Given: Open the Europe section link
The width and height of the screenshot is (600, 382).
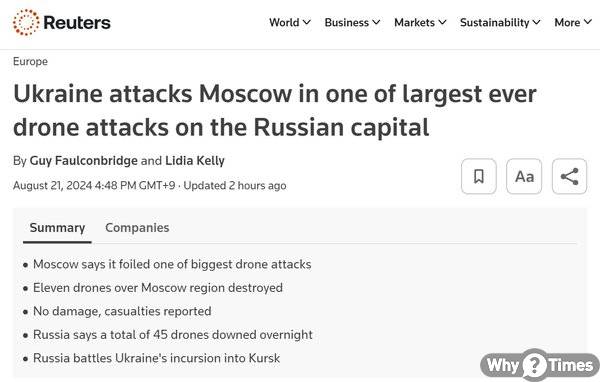Looking at the screenshot, I should (30, 62).
